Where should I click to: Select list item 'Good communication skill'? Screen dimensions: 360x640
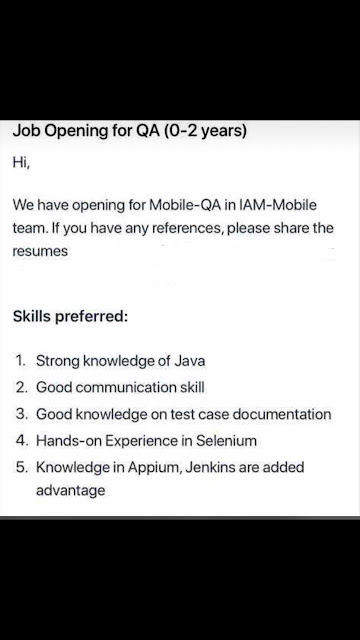click(x=120, y=387)
